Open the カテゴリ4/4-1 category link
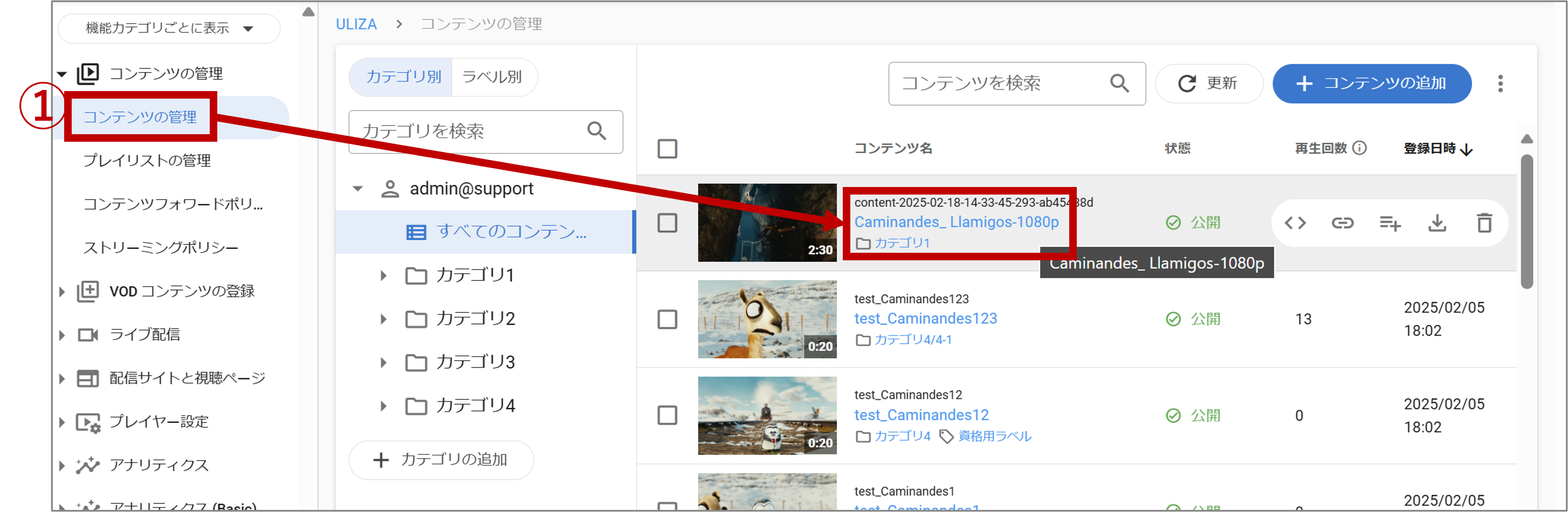Image resolution: width=1568 pixels, height=512 pixels. [912, 340]
